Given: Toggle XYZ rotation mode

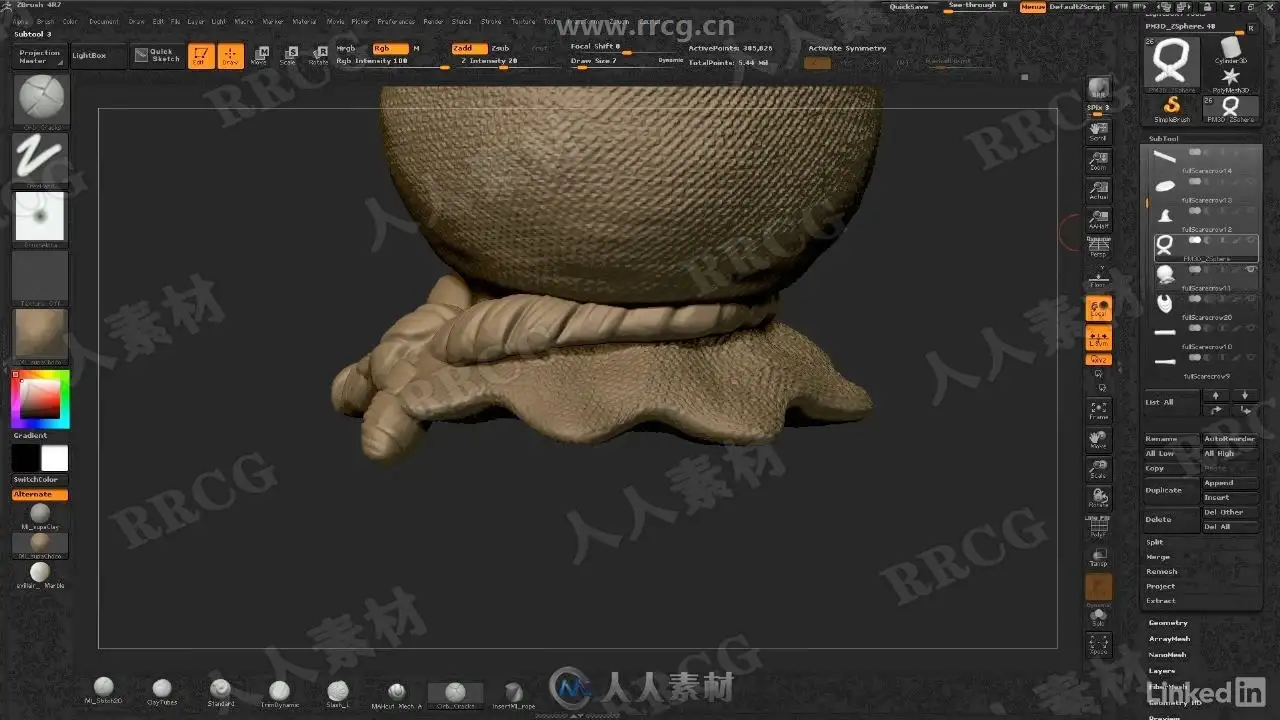Looking at the screenshot, I should [x=1098, y=359].
